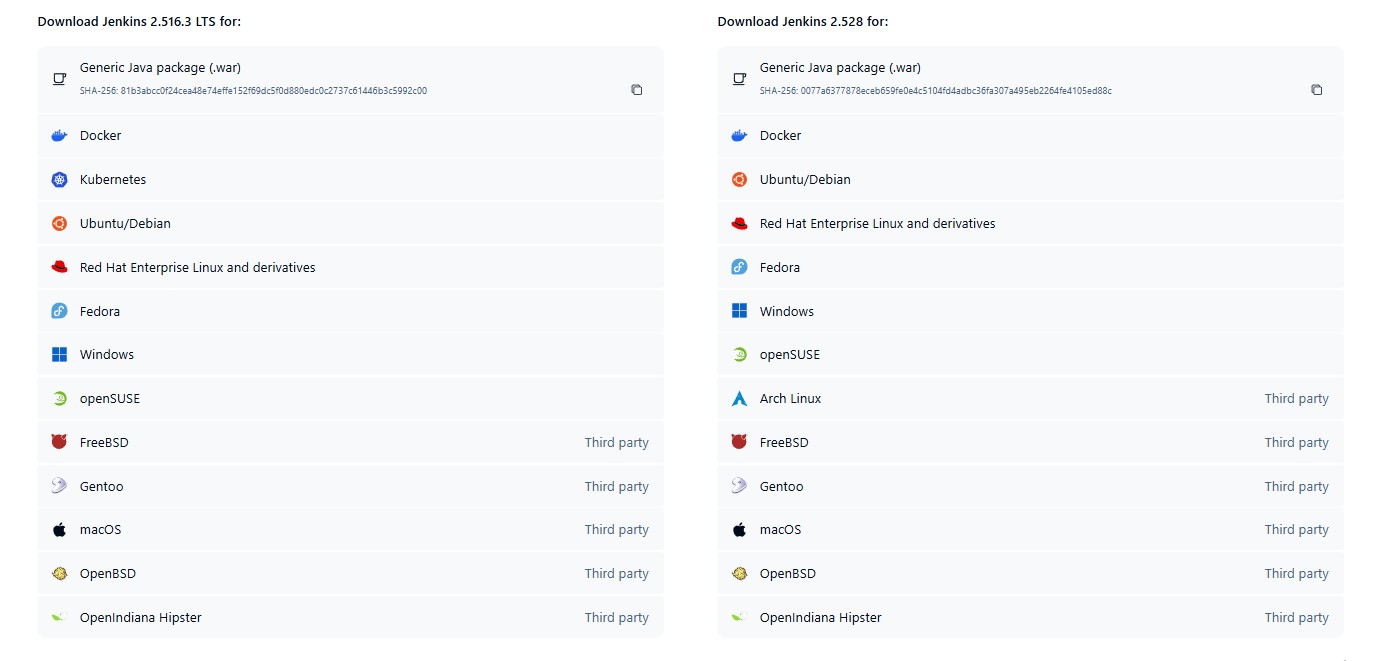Click the Windows logo in the LTS list

59,355
